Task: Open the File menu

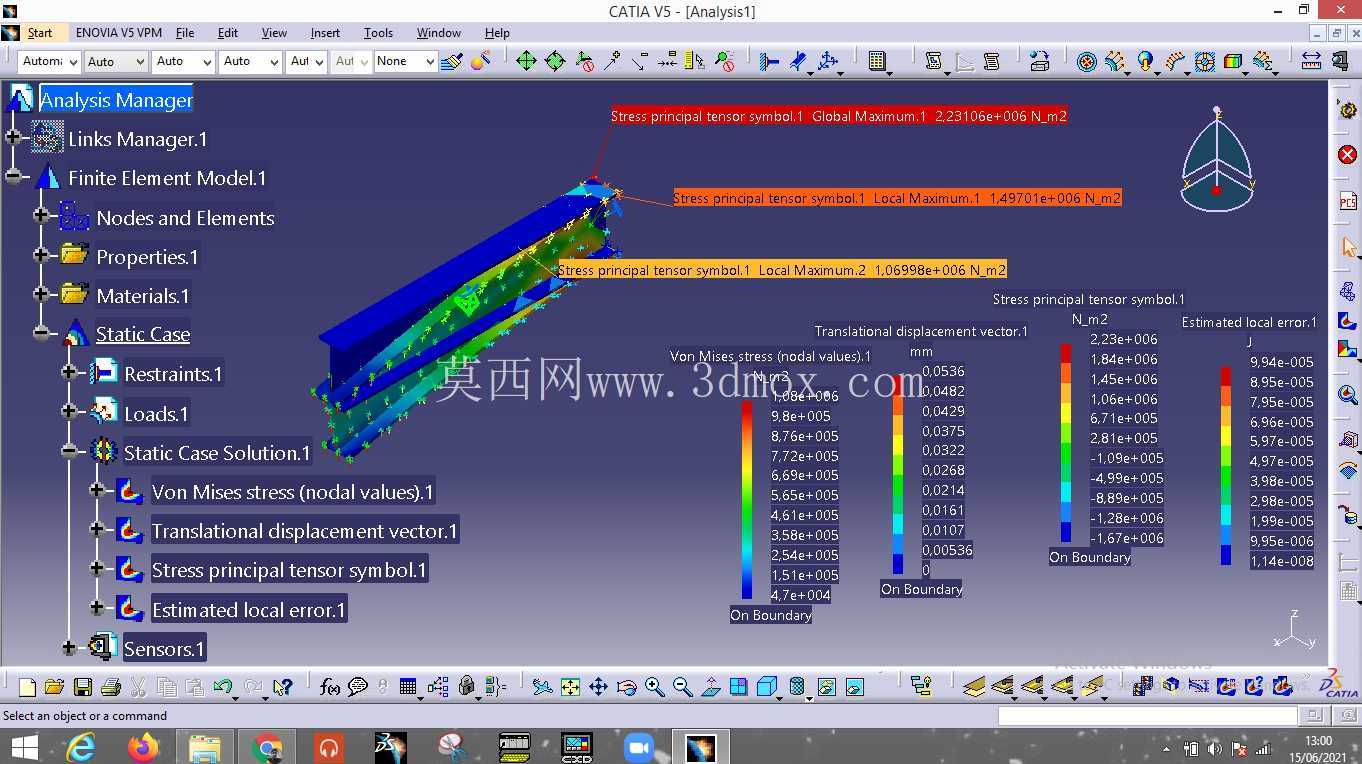Action: pyautogui.click(x=185, y=33)
